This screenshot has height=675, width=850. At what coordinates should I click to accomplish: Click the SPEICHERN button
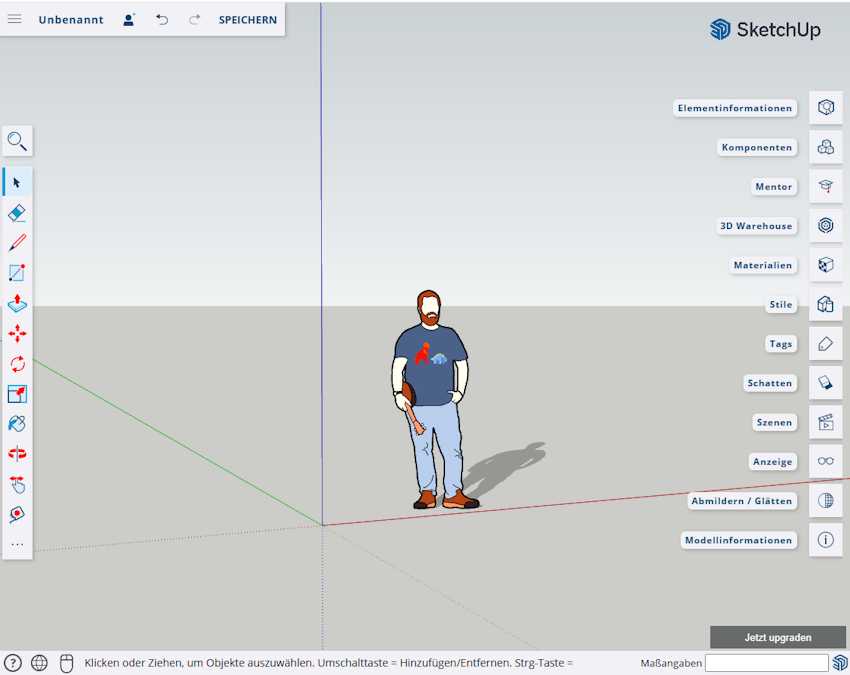pyautogui.click(x=247, y=19)
